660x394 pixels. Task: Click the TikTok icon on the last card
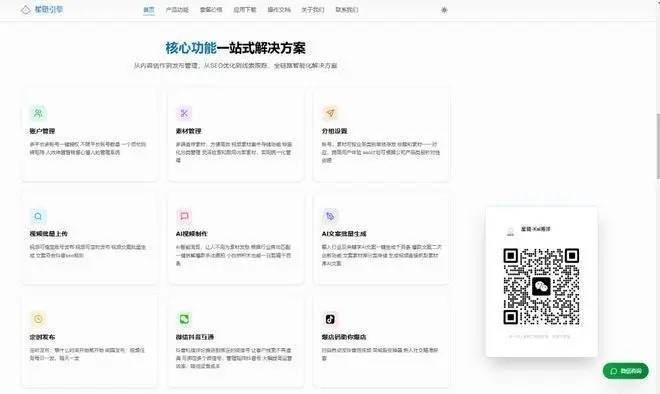tap(330, 319)
